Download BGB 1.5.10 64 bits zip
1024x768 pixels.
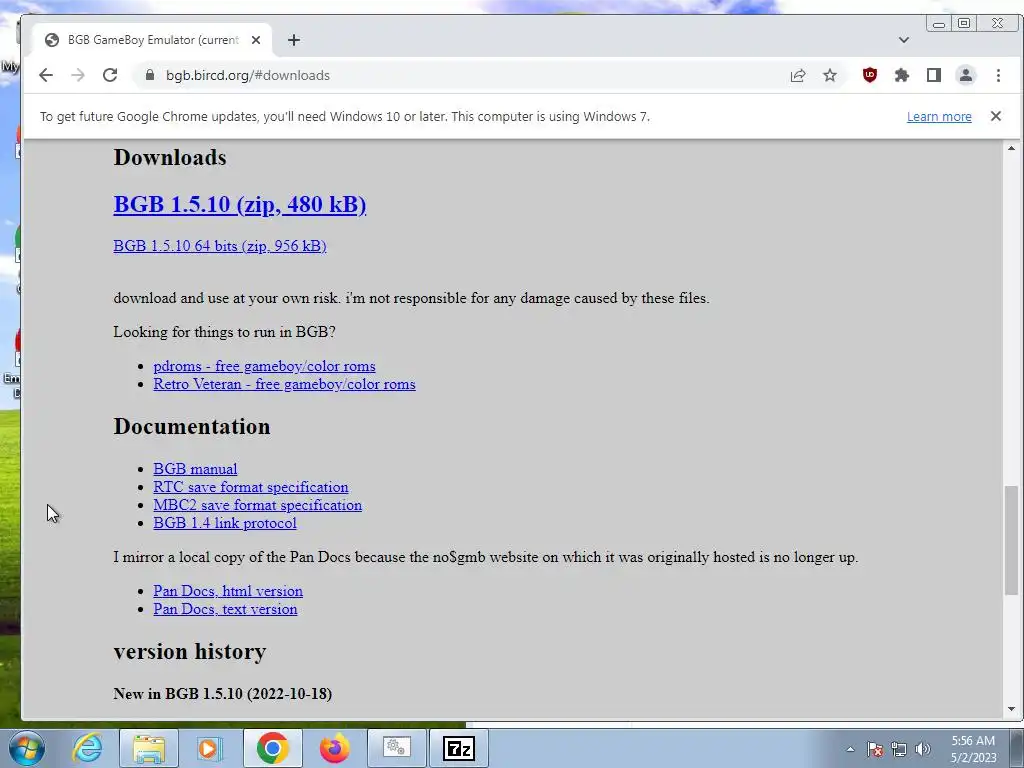click(219, 246)
